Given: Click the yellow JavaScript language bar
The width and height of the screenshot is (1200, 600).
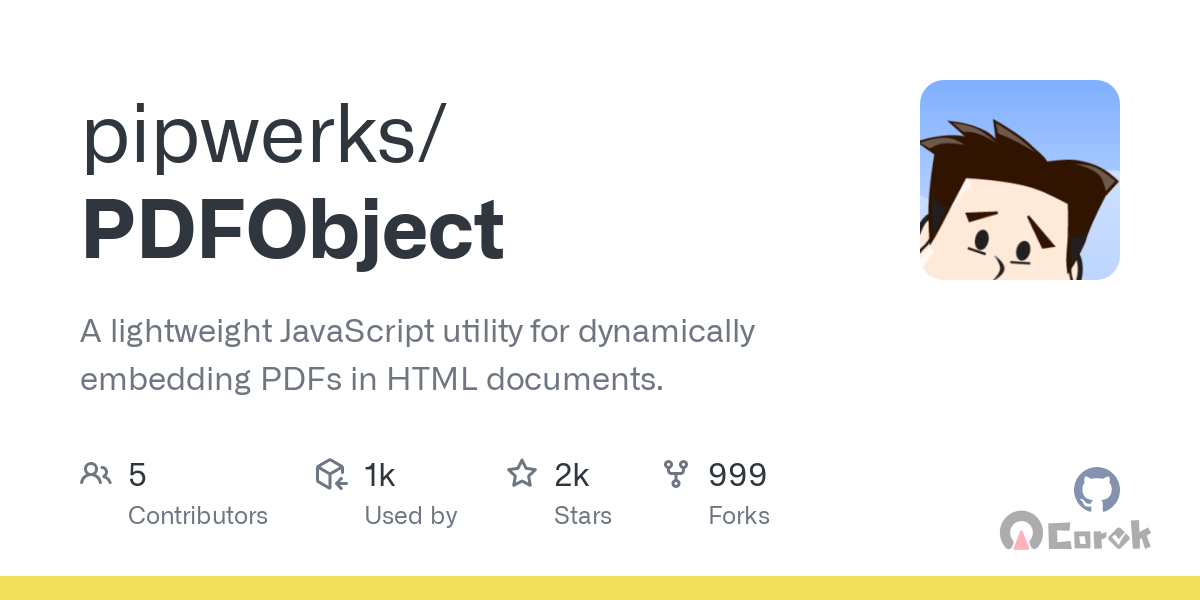Looking at the screenshot, I should (600, 588).
